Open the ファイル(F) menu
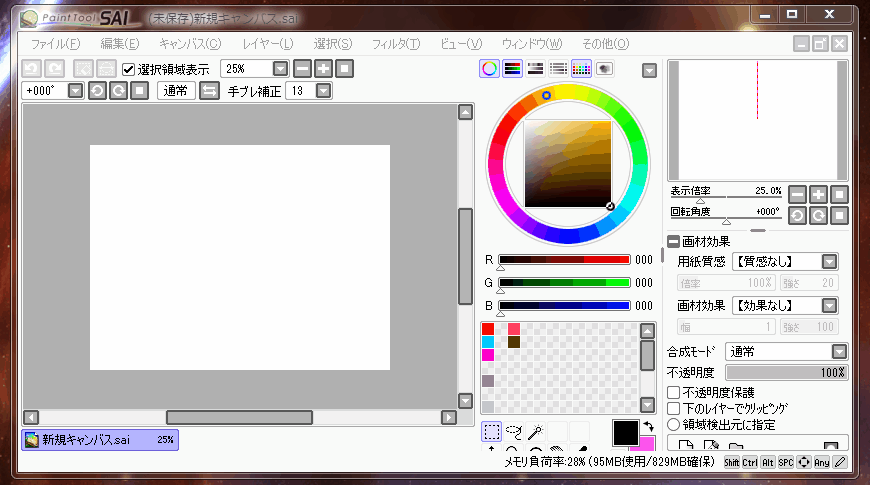870x485 pixels. pyautogui.click(x=55, y=44)
